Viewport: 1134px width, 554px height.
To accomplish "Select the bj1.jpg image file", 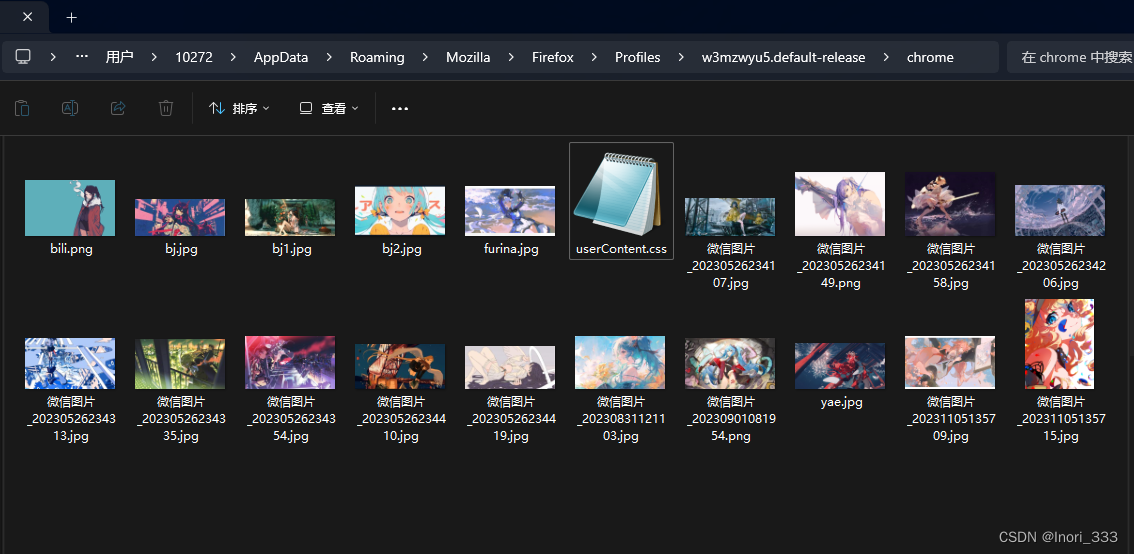I will (x=289, y=218).
